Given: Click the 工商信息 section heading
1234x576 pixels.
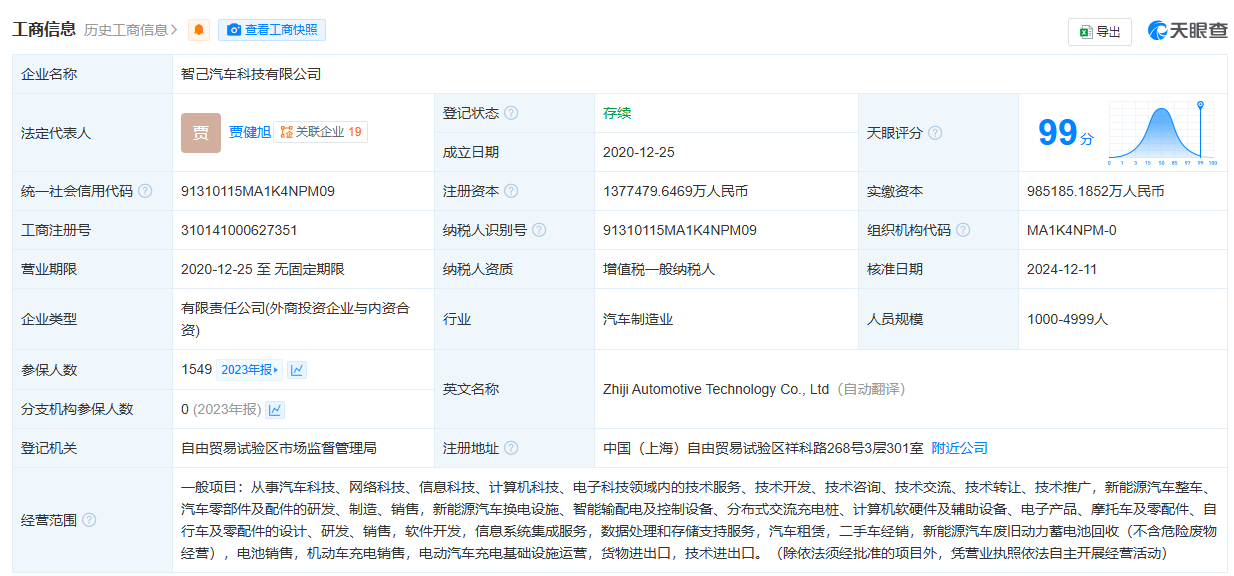Looking at the screenshot, I should point(44,29).
